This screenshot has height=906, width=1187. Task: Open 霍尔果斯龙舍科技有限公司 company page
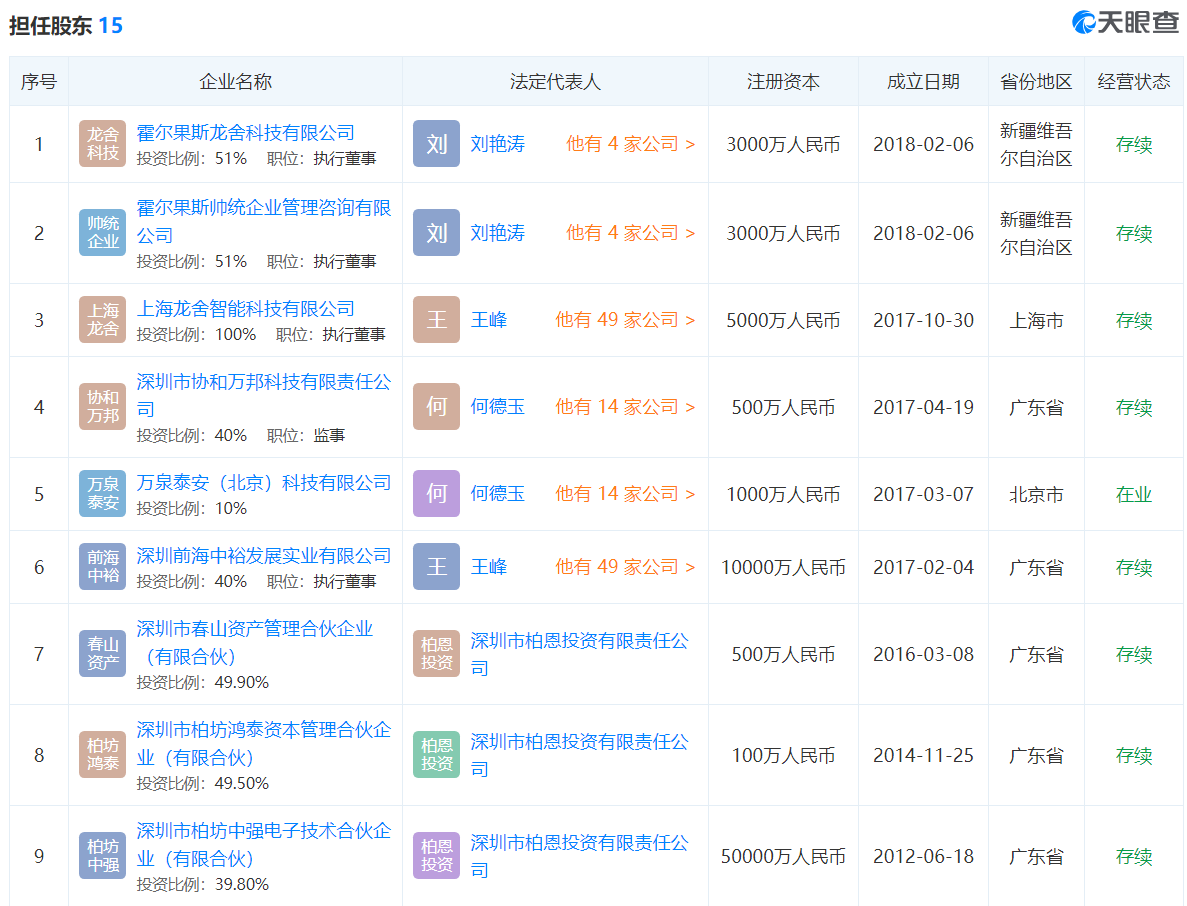(x=245, y=133)
